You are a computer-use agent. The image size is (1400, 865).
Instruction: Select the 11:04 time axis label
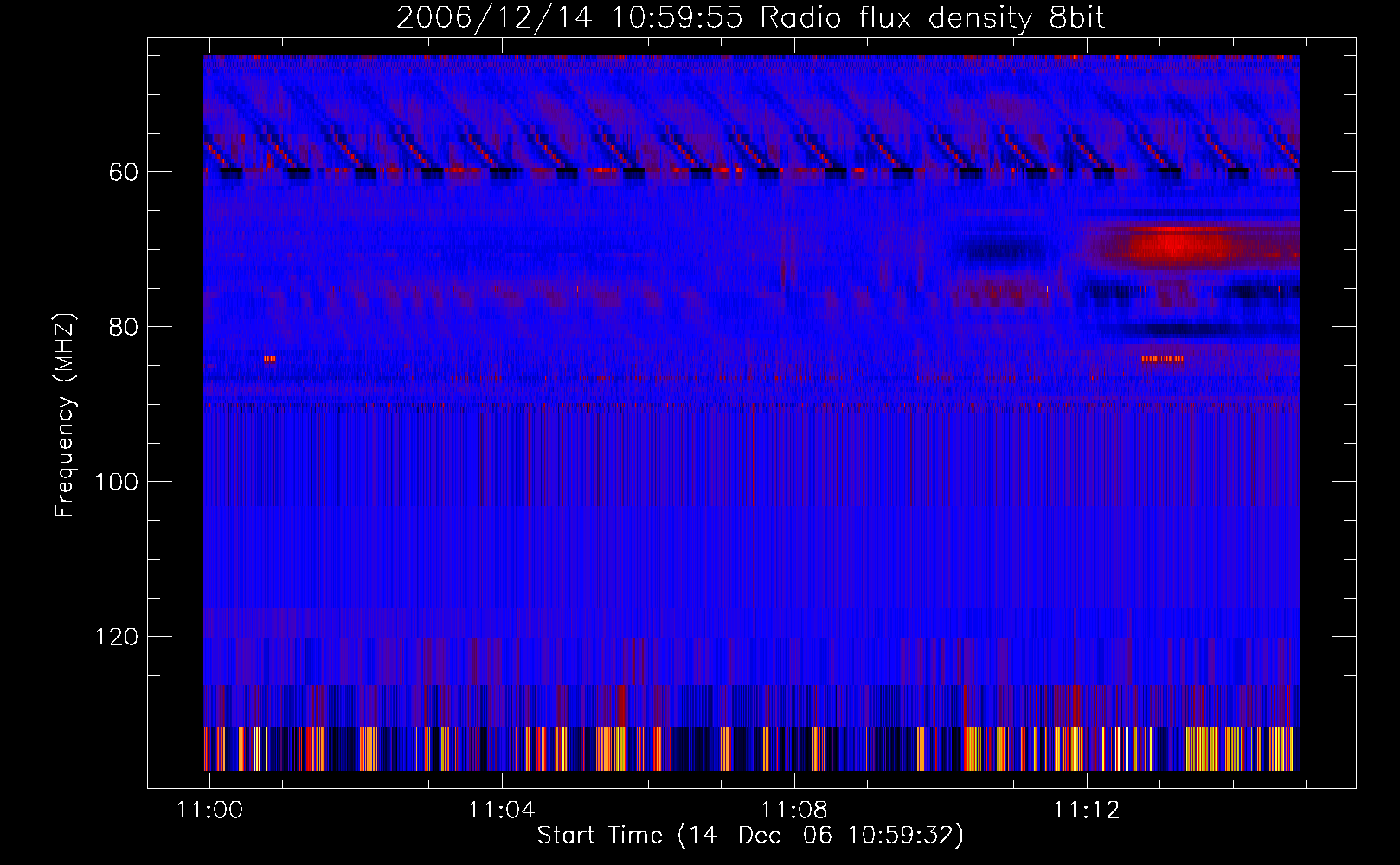pyautogui.click(x=502, y=811)
